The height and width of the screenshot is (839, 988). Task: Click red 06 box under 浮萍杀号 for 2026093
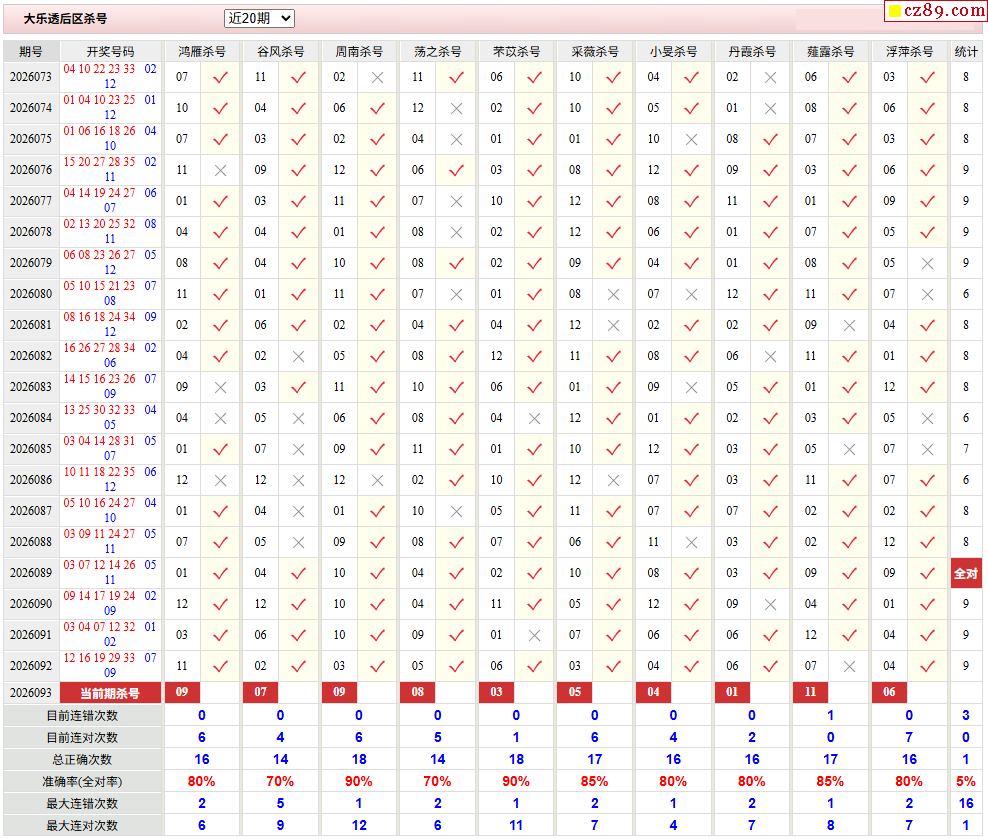(889, 692)
